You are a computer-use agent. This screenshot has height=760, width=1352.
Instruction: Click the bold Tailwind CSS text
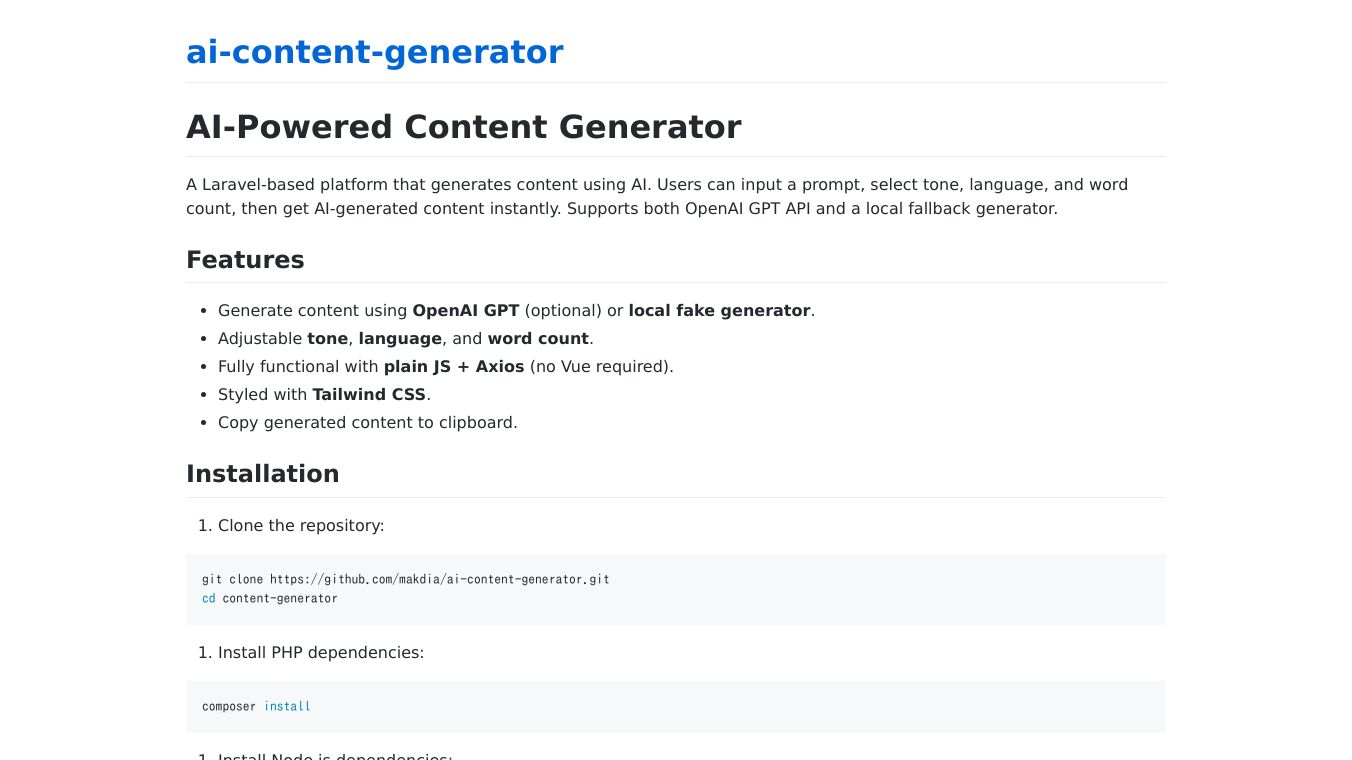click(x=368, y=395)
